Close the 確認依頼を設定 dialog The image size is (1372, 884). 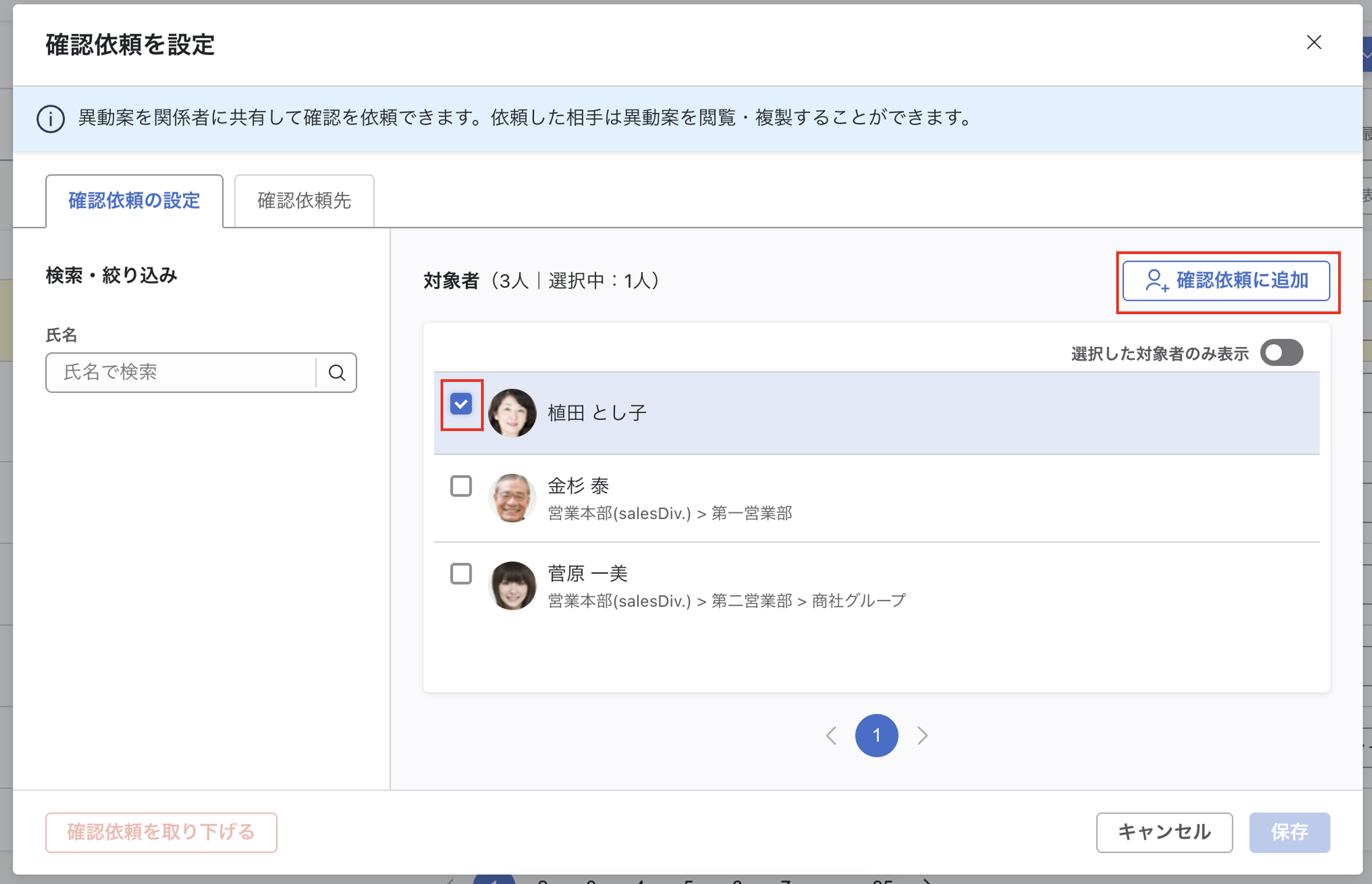tap(1314, 43)
